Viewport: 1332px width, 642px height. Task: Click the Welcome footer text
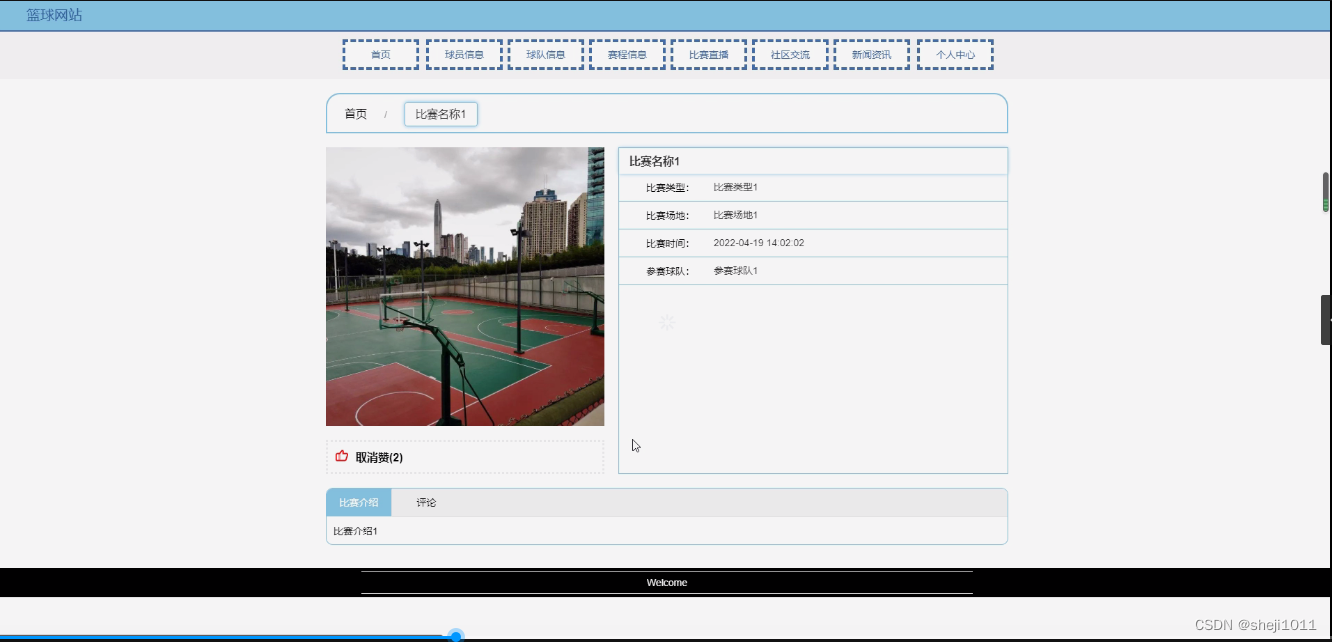(666, 582)
